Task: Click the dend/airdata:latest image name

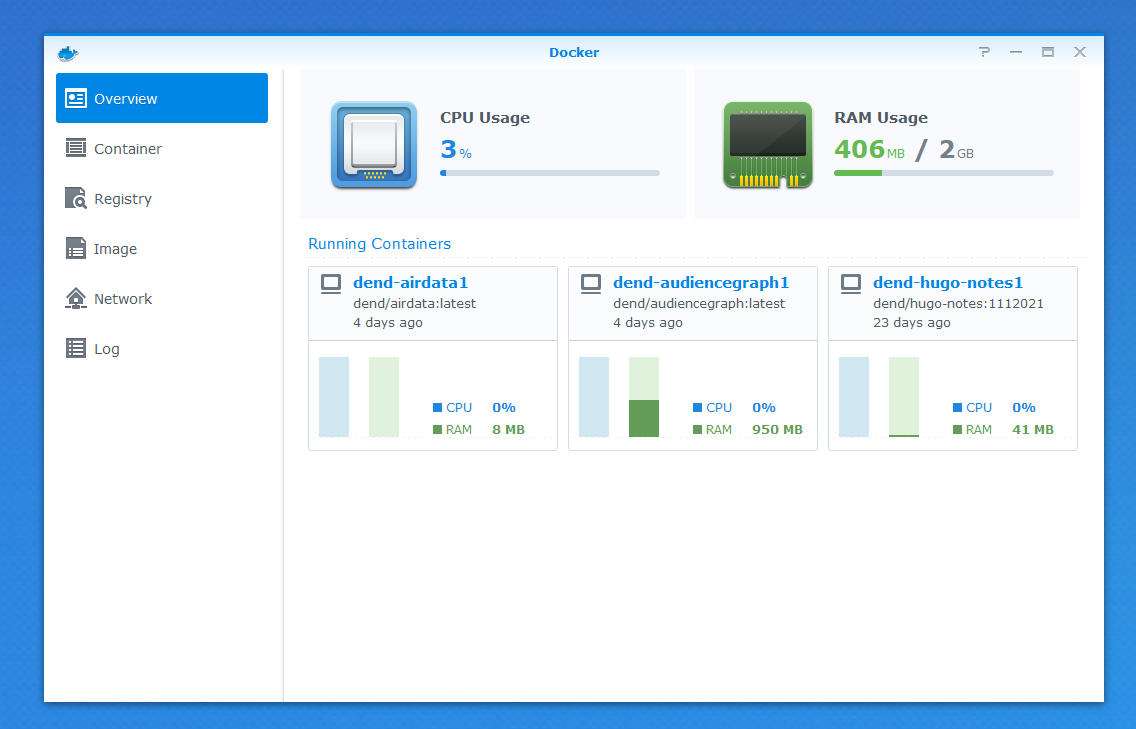Action: pyautogui.click(x=414, y=304)
